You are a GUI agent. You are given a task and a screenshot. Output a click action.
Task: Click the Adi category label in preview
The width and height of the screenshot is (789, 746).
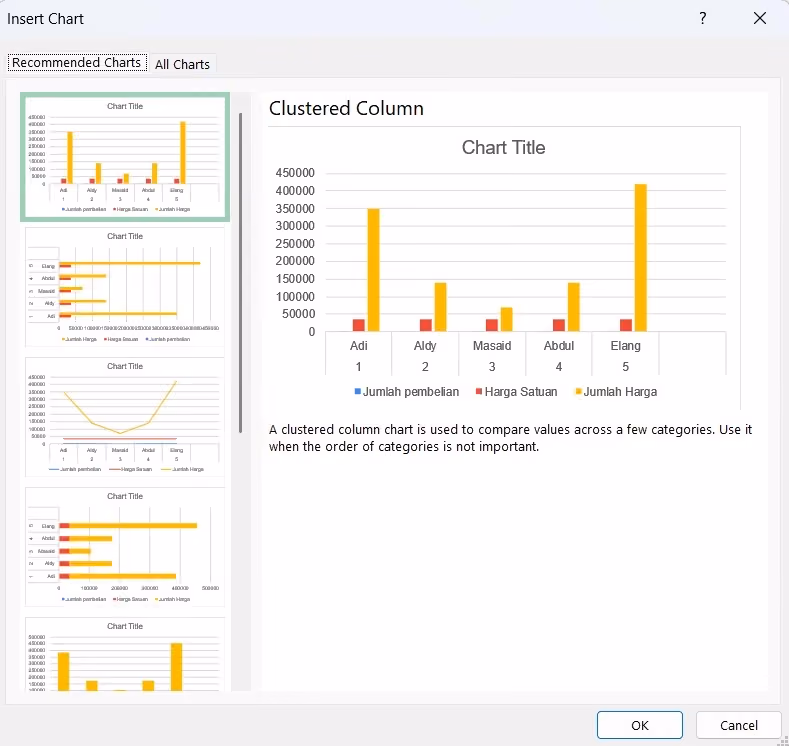point(358,346)
